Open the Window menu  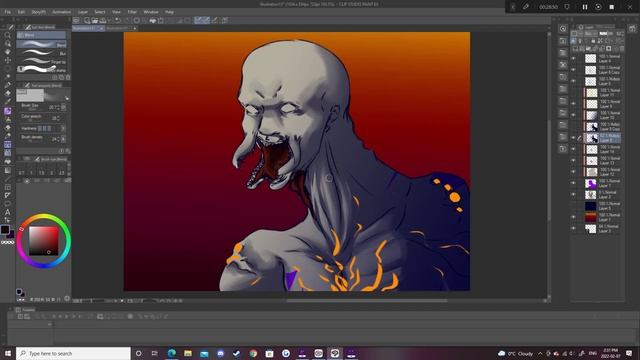click(151, 12)
